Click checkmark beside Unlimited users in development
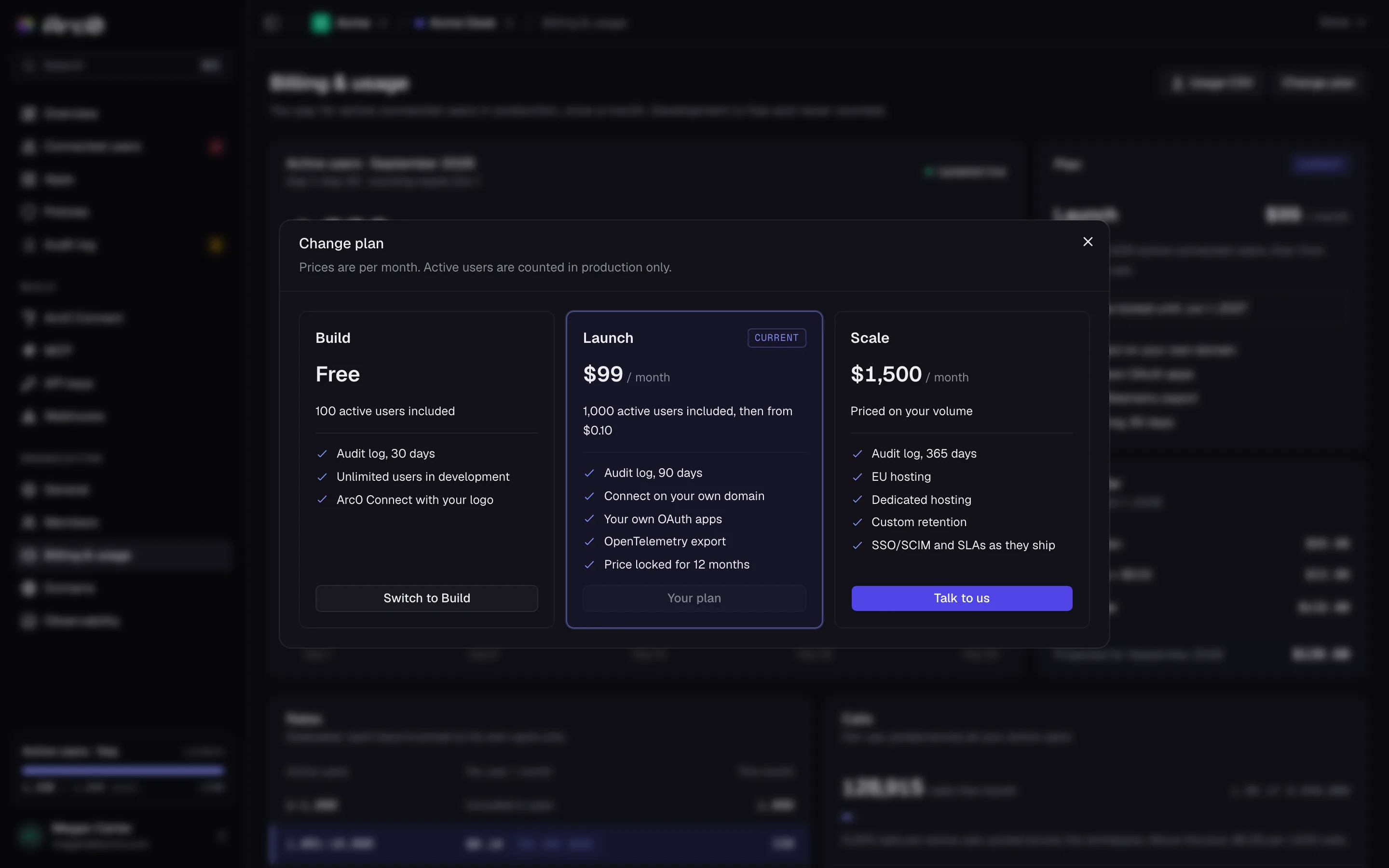Viewport: 1389px width, 868px height. (322, 476)
